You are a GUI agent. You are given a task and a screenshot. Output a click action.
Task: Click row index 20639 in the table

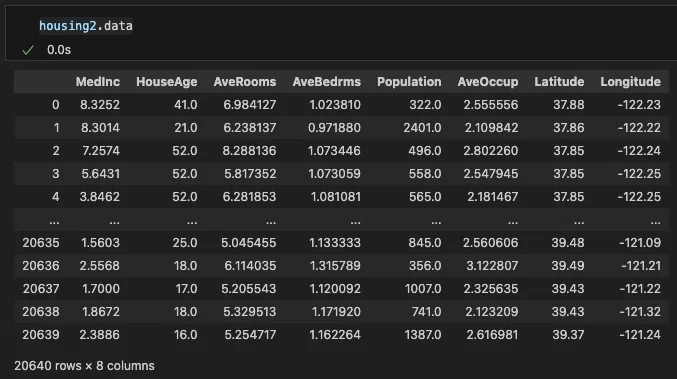(x=41, y=335)
